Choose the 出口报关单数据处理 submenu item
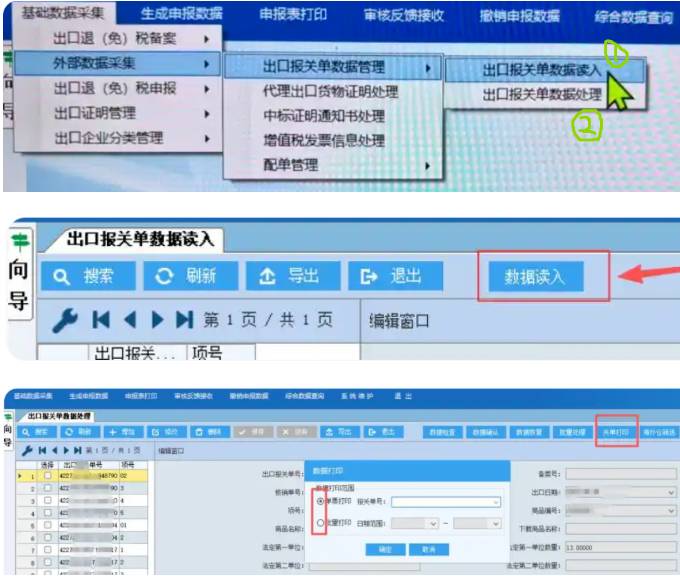This screenshot has height=576, width=680. click(544, 95)
